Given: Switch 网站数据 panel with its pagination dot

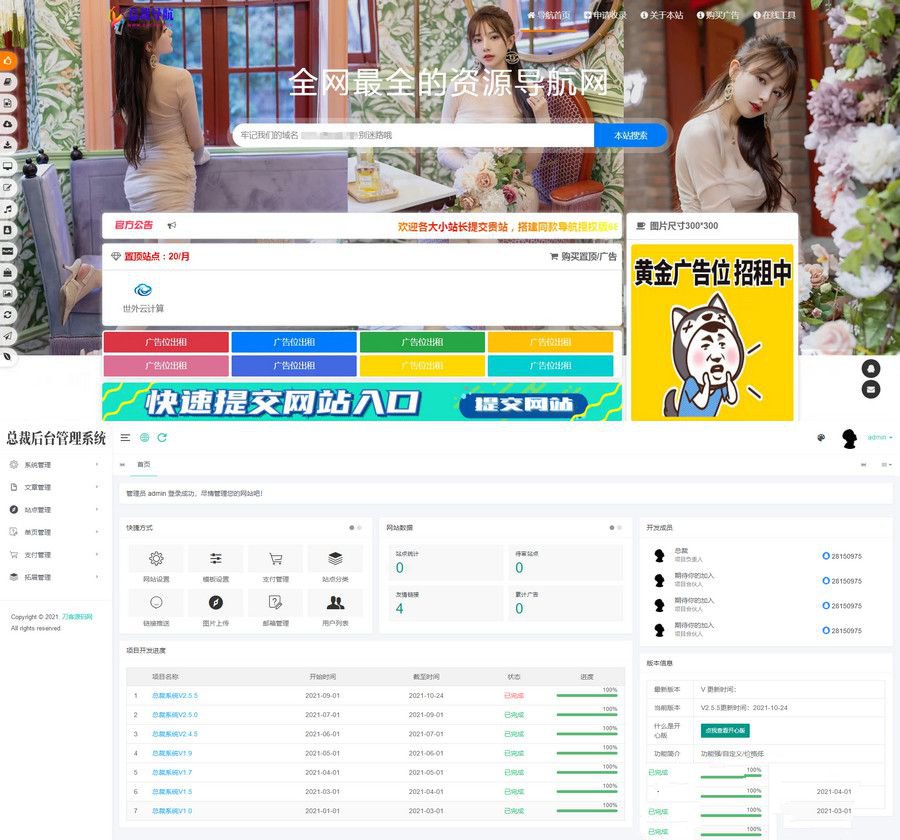Looking at the screenshot, I should [x=612, y=527].
